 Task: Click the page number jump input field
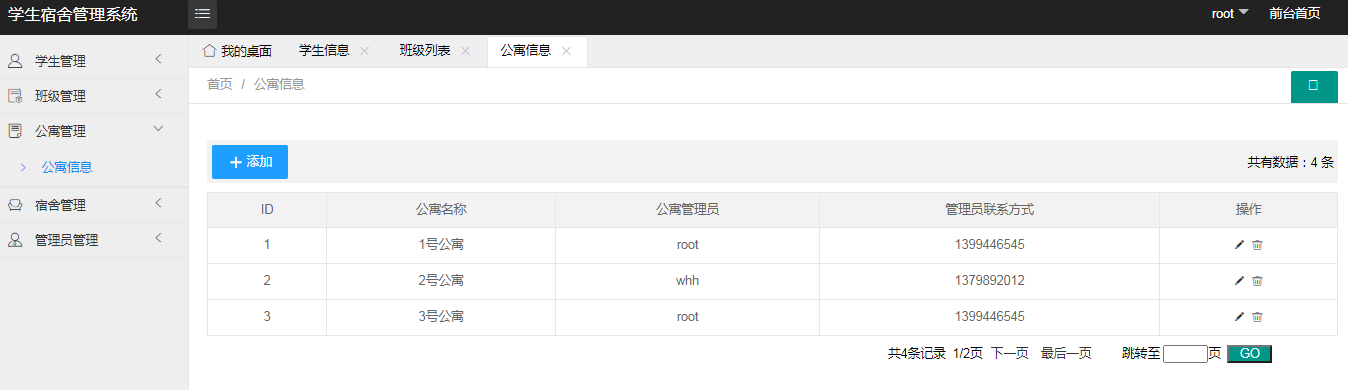(x=1186, y=353)
